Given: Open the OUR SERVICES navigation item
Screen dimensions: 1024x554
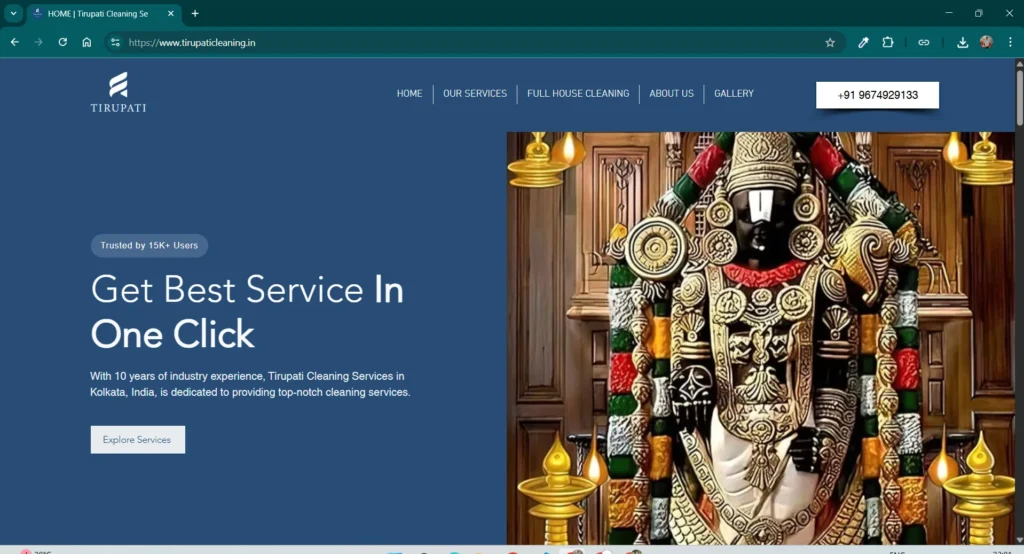Looking at the screenshot, I should tap(475, 93).
